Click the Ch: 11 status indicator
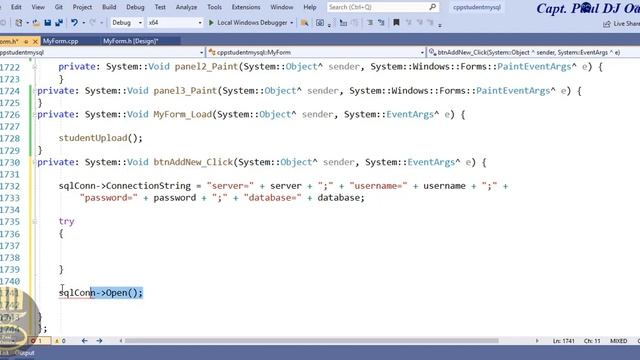Viewport: 640px width, 360px height. click(x=592, y=341)
